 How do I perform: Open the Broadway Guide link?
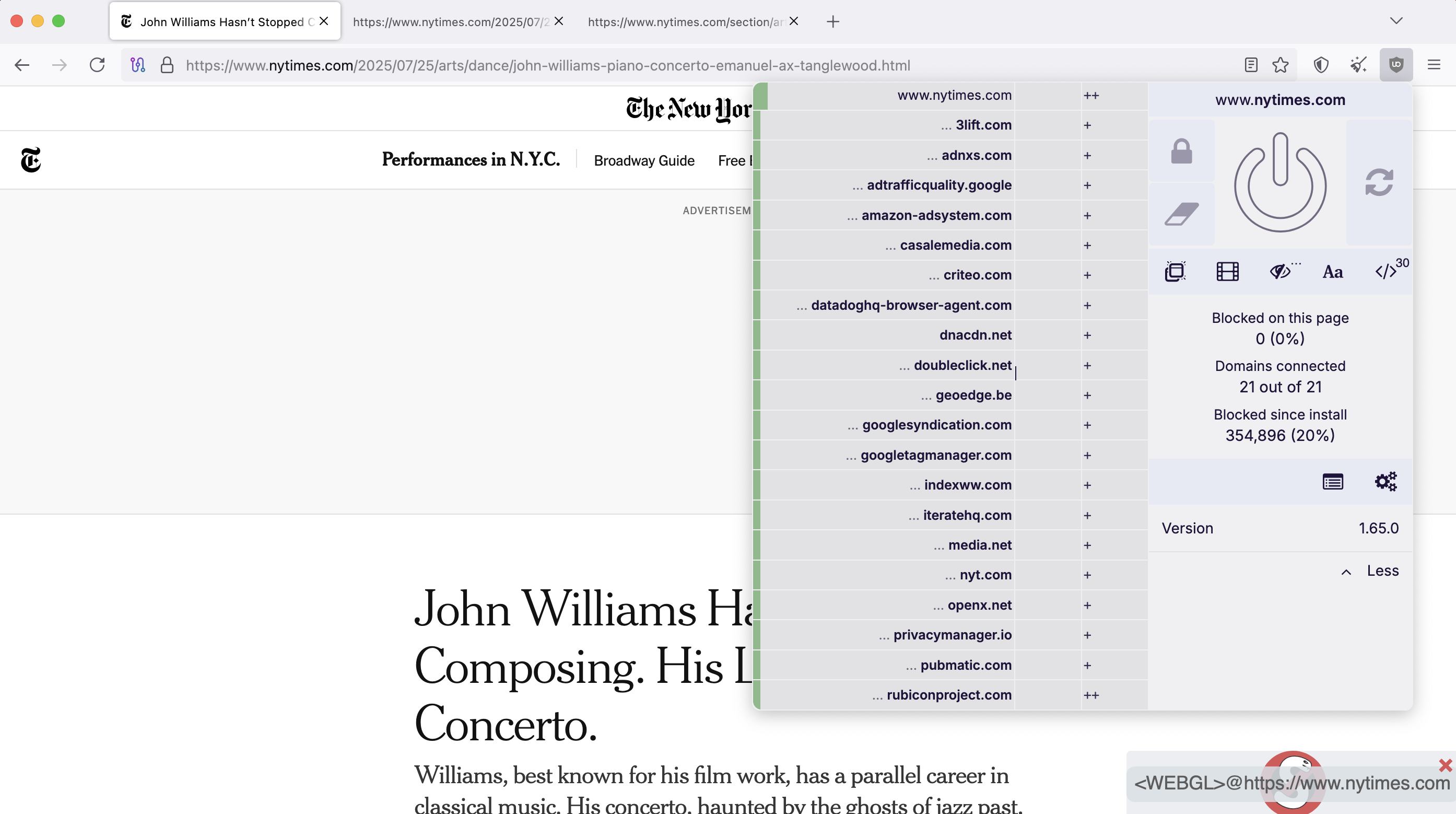click(644, 160)
